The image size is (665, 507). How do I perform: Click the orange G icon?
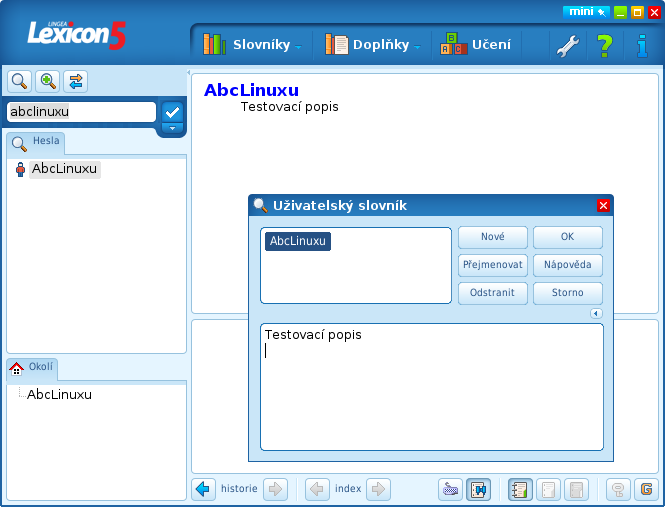point(646,489)
